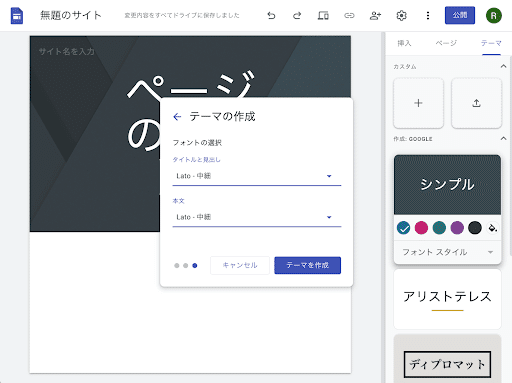Image resolution: width=512 pixels, height=383 pixels.
Task: Open the device preview mode
Action: coord(323,16)
